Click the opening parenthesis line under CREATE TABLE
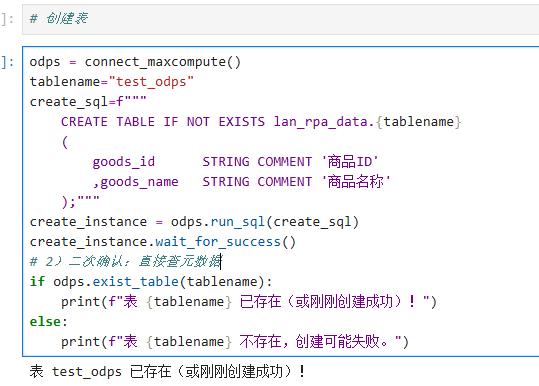Screen dimensions: 539x386 coord(65,142)
